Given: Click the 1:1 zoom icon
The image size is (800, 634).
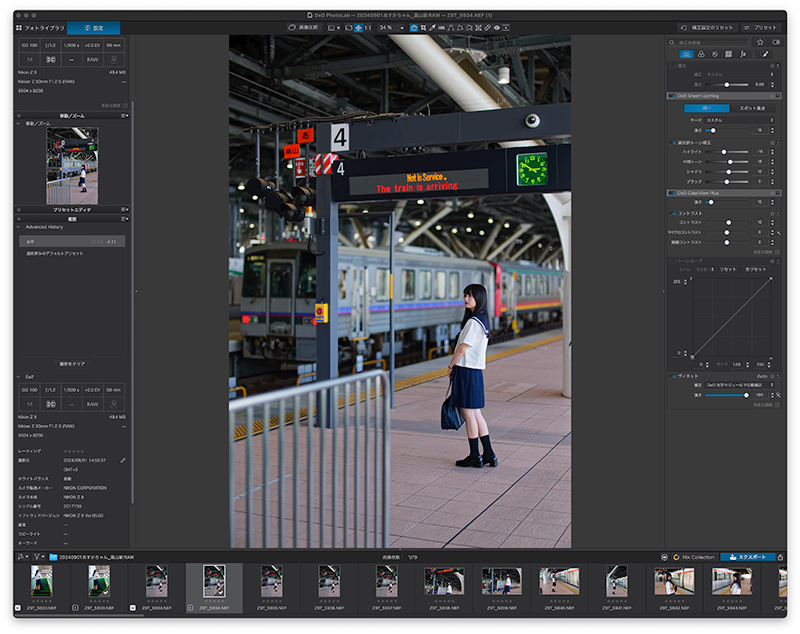Looking at the screenshot, I should coord(368,28).
